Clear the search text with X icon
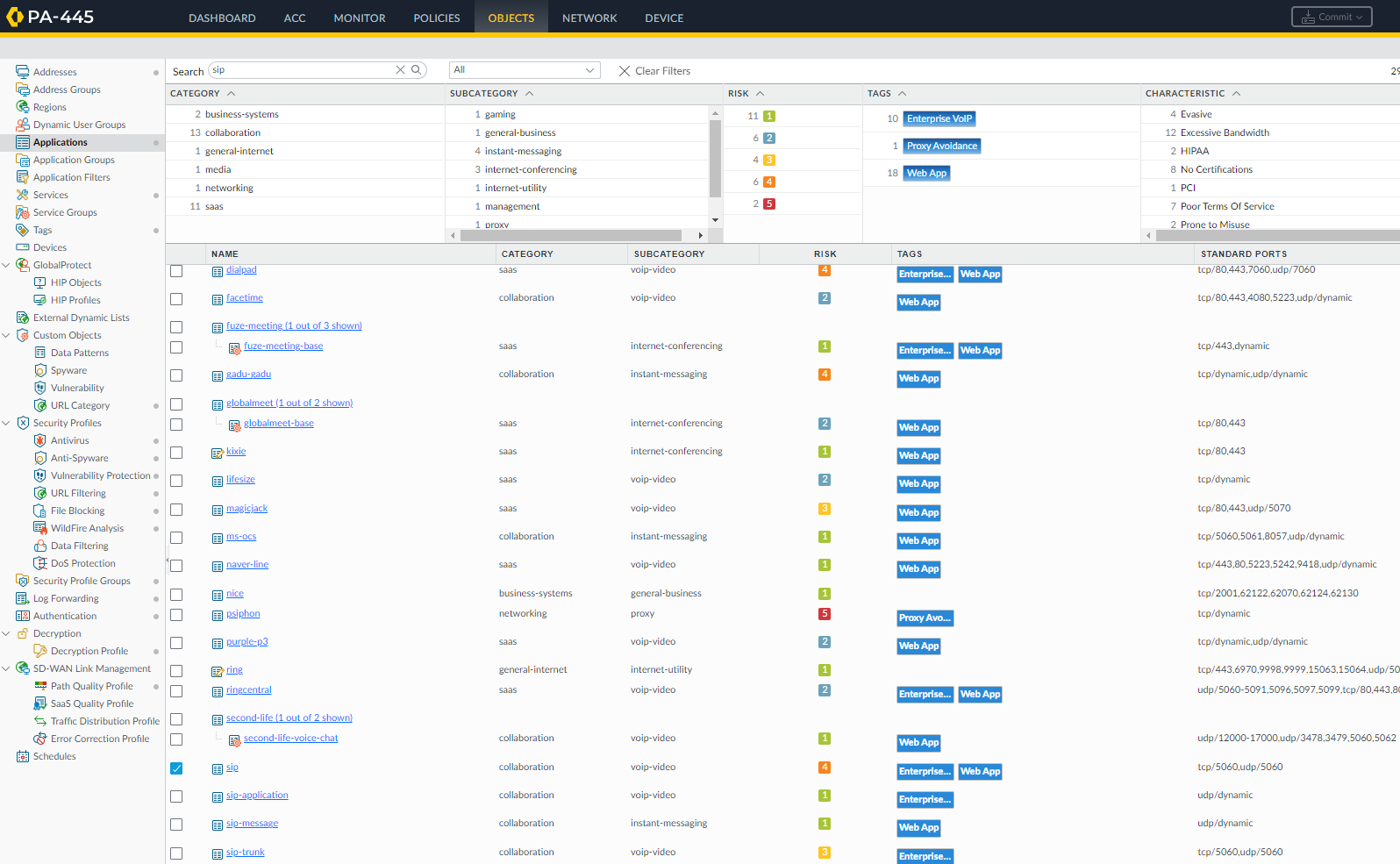 [x=400, y=70]
